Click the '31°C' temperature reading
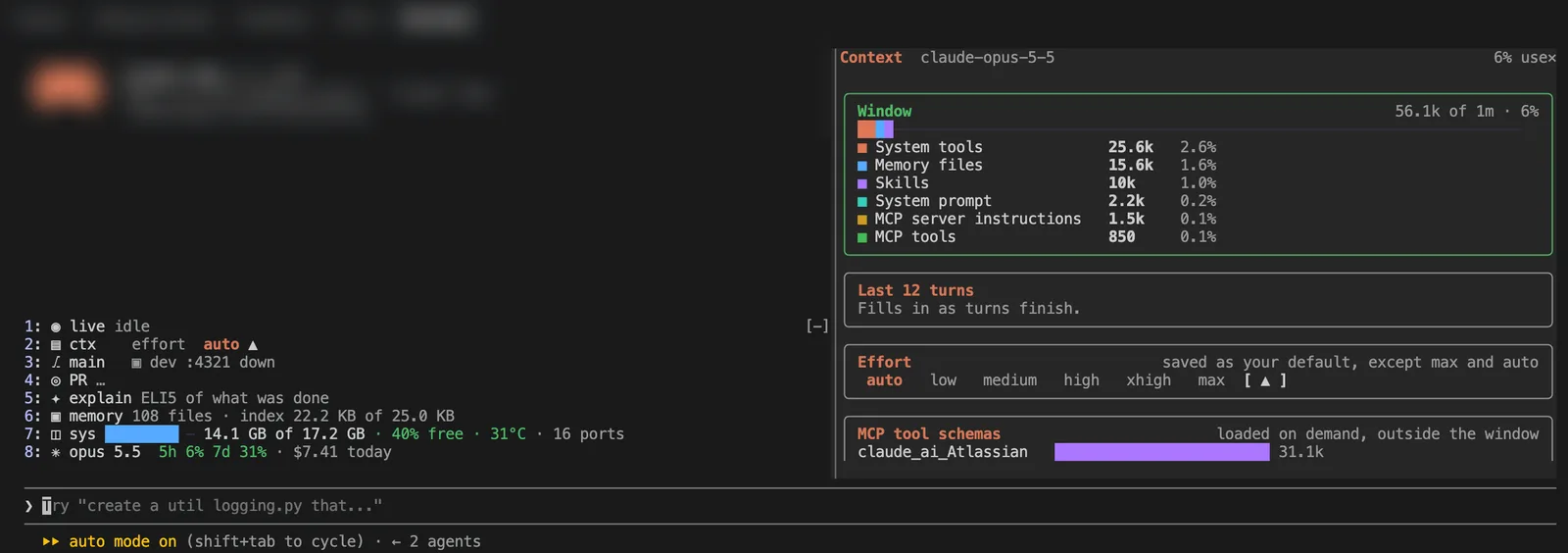Image resolution: width=1568 pixels, height=553 pixels. click(508, 434)
